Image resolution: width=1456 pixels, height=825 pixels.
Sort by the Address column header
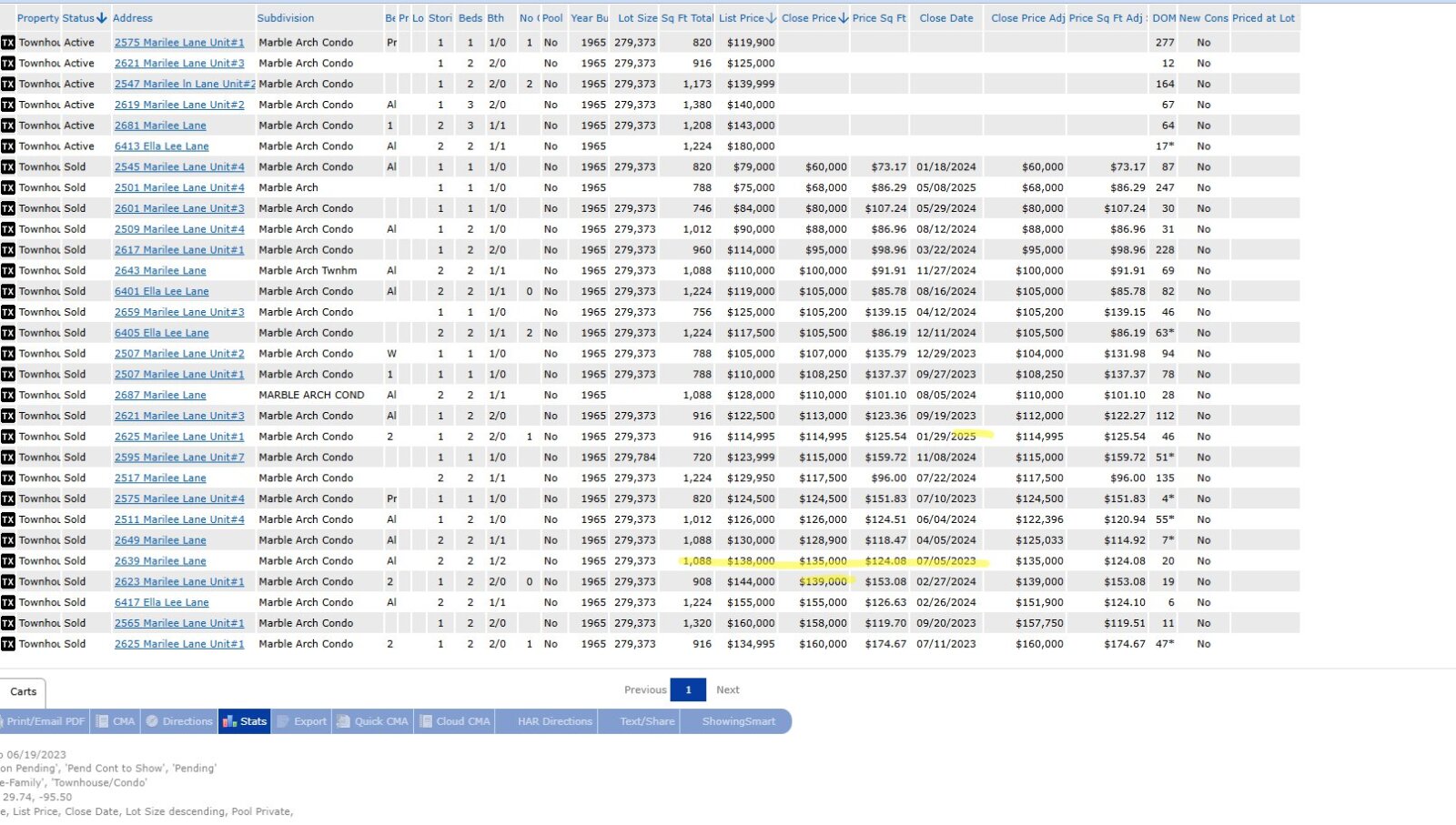click(133, 18)
